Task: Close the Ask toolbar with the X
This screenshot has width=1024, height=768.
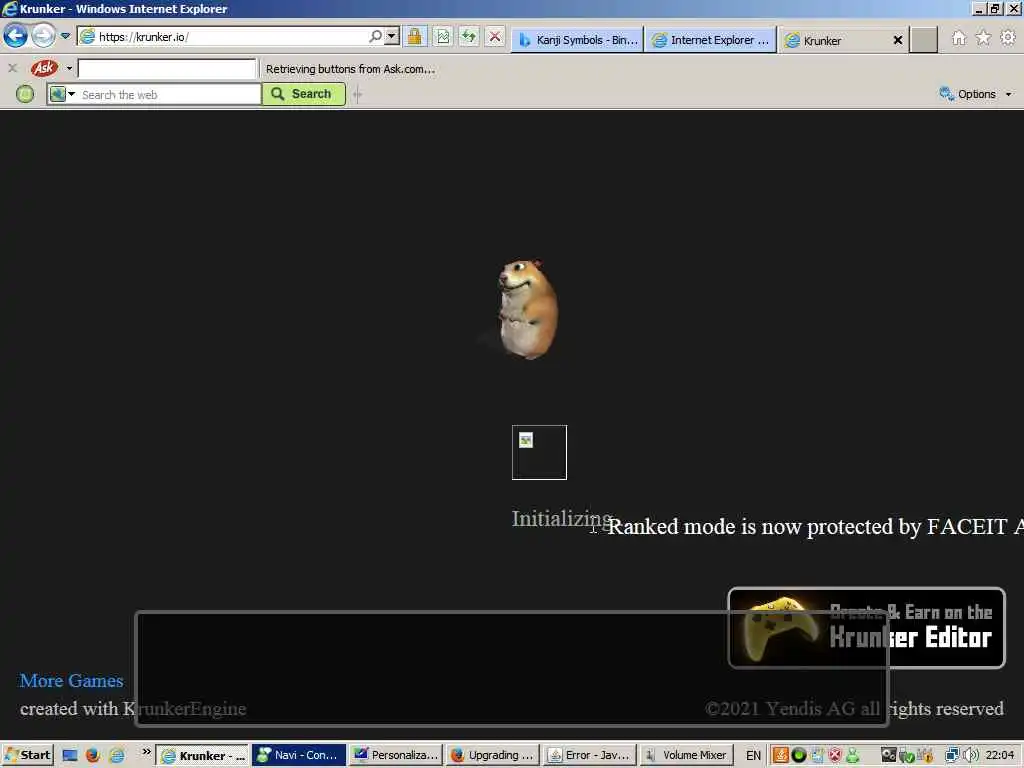Action: click(x=12, y=68)
